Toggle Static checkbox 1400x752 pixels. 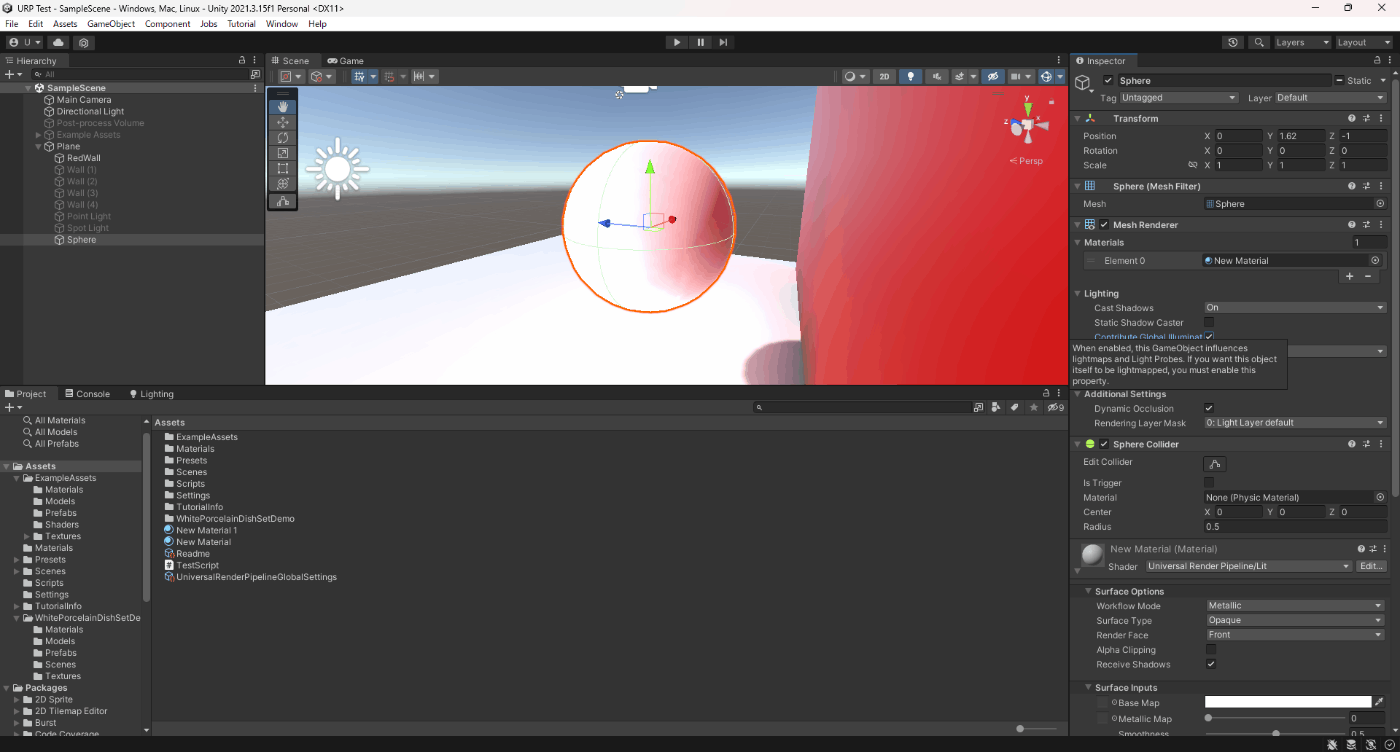click(x=1340, y=80)
